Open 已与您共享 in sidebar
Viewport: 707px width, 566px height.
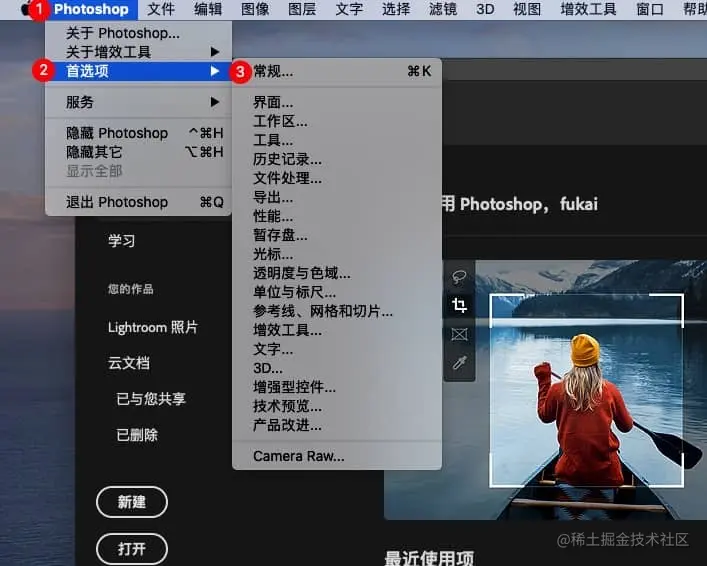[151, 398]
